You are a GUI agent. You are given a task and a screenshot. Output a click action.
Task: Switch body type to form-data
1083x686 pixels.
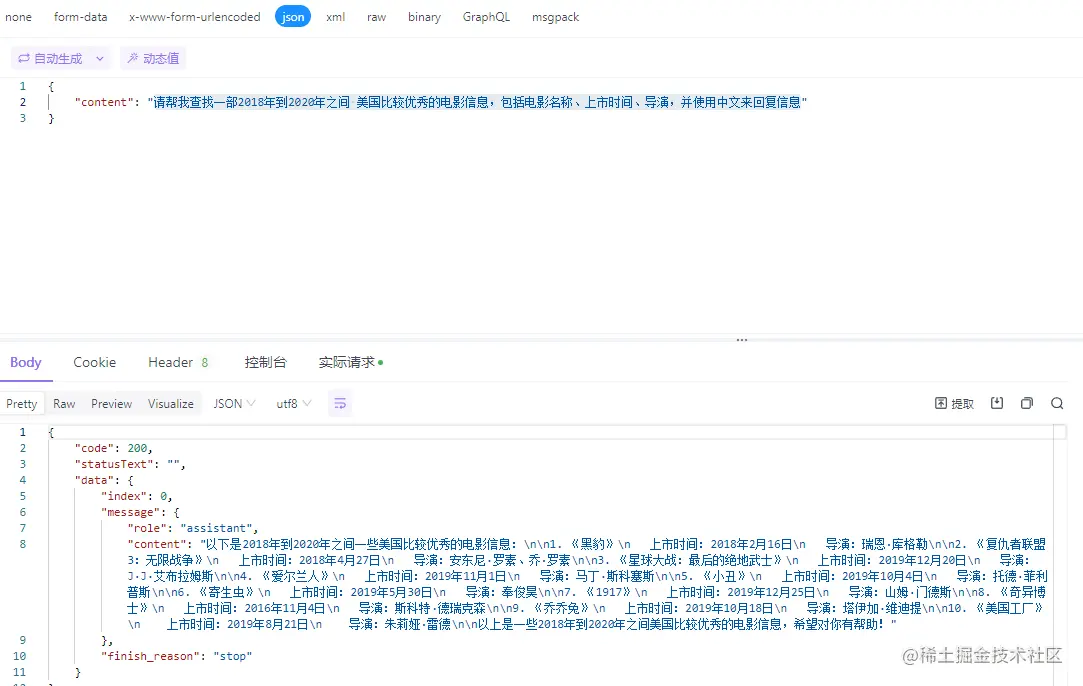pos(80,16)
